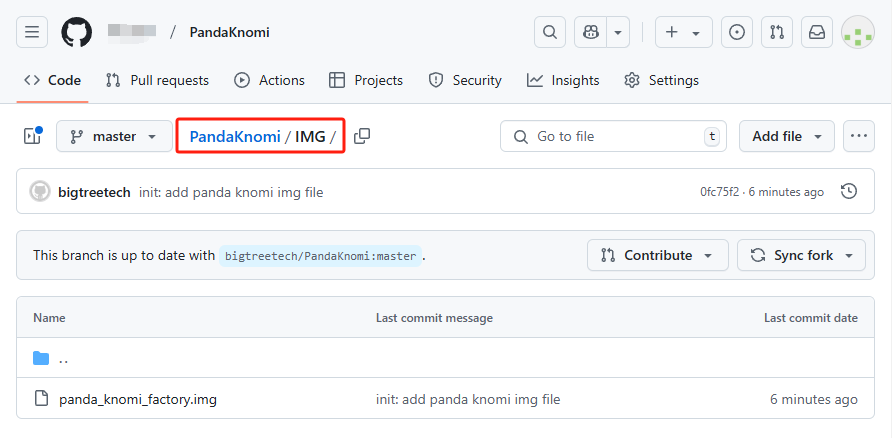
Task: Toggle the file tree side panel
Action: point(32,136)
